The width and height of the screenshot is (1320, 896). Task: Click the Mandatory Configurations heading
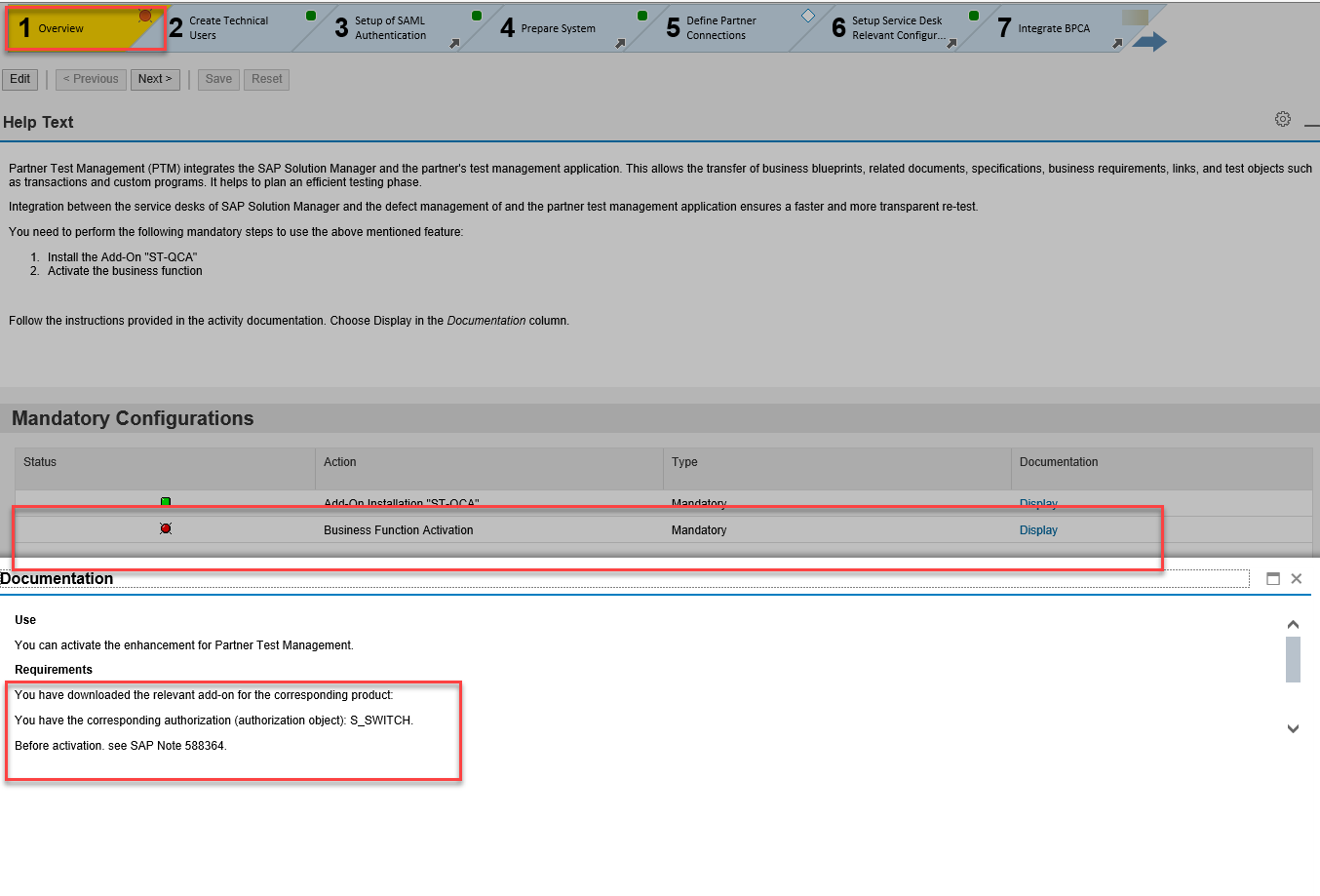[133, 418]
